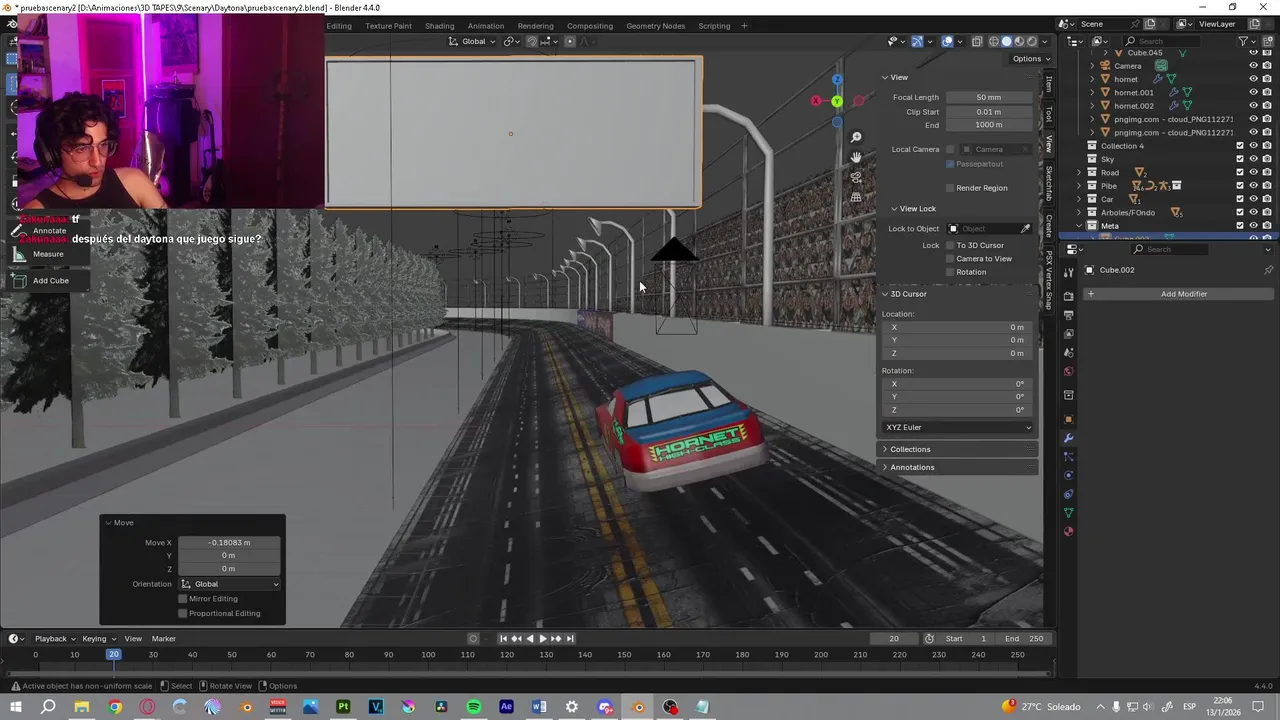Toggle viewport visibility of Sky collection
The height and width of the screenshot is (720, 1280).
click(1253, 159)
